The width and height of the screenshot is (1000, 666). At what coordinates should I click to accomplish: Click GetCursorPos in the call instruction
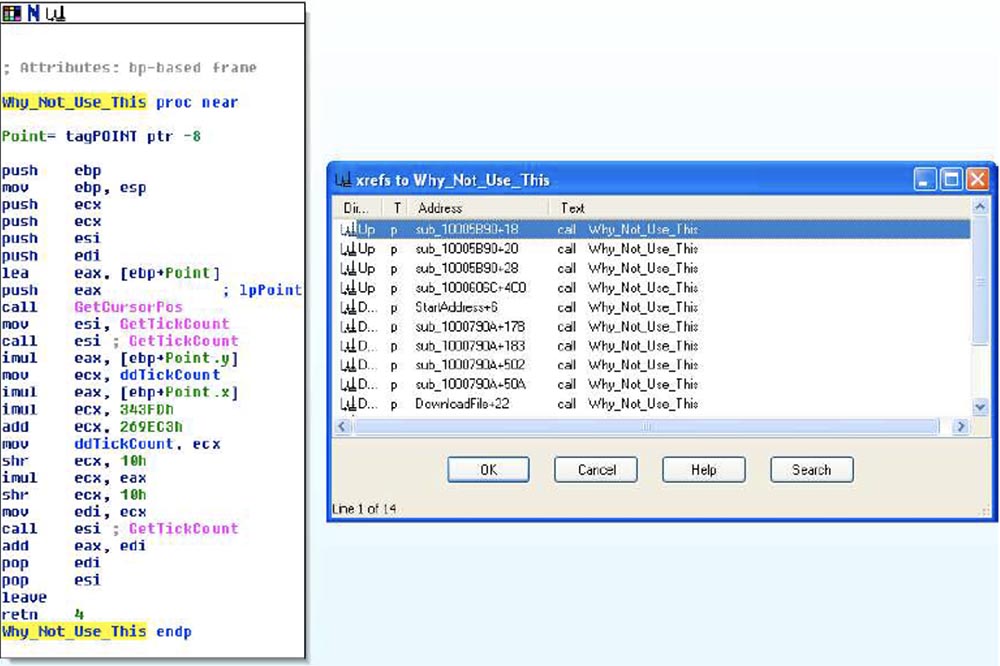(128, 307)
